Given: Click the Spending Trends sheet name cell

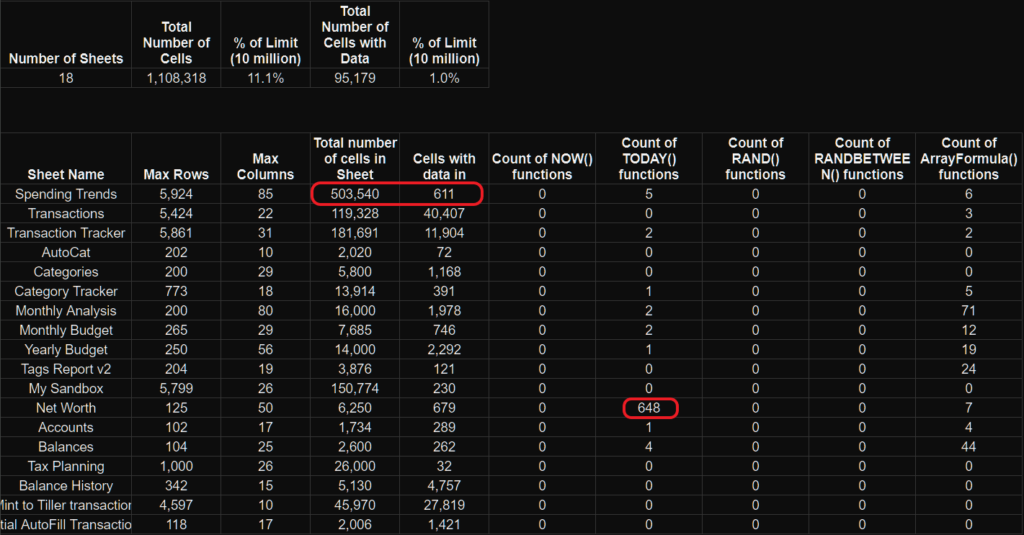Looking at the screenshot, I should pyautogui.click(x=66, y=194).
